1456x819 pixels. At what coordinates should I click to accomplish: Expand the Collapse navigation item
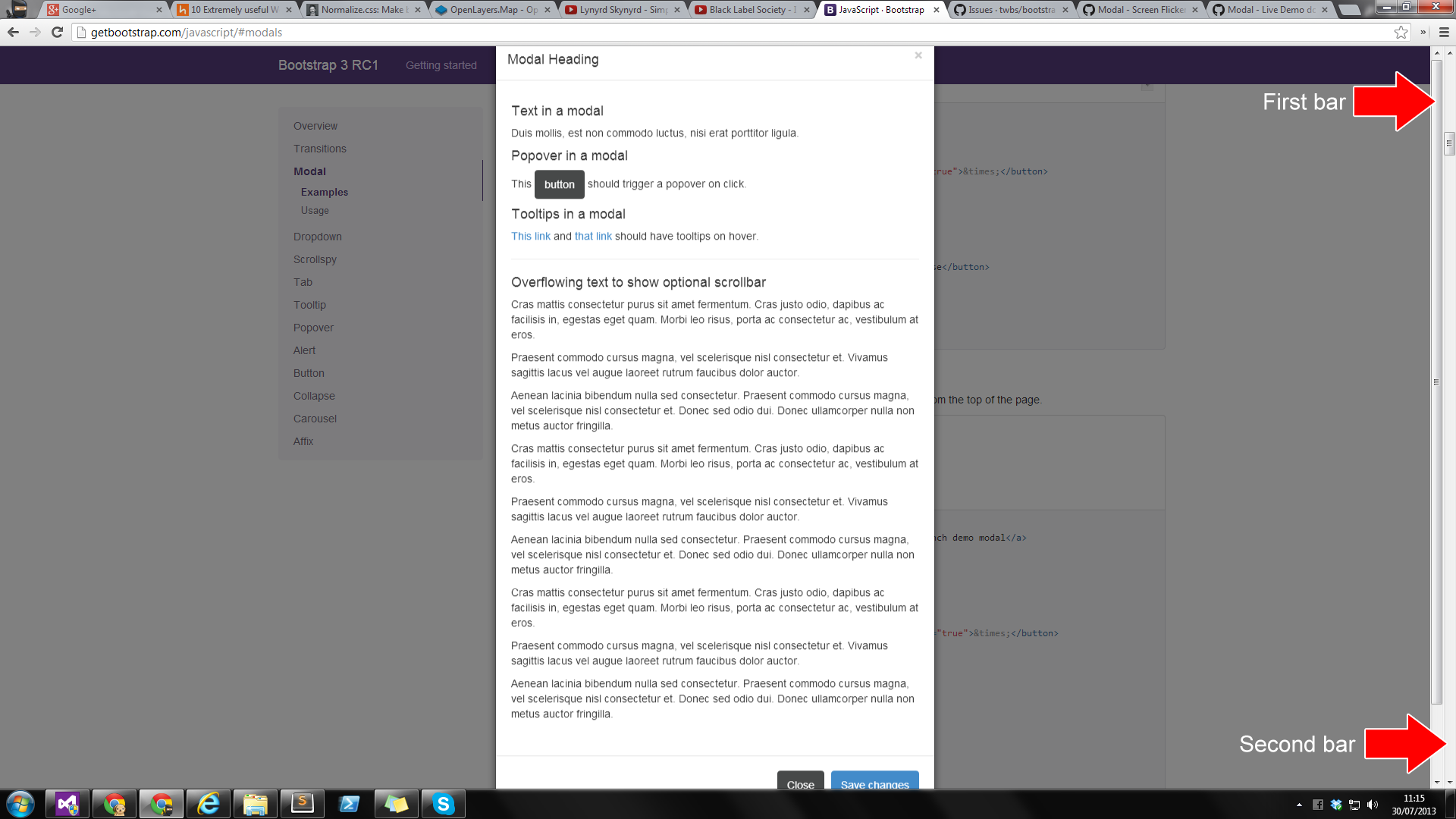314,395
